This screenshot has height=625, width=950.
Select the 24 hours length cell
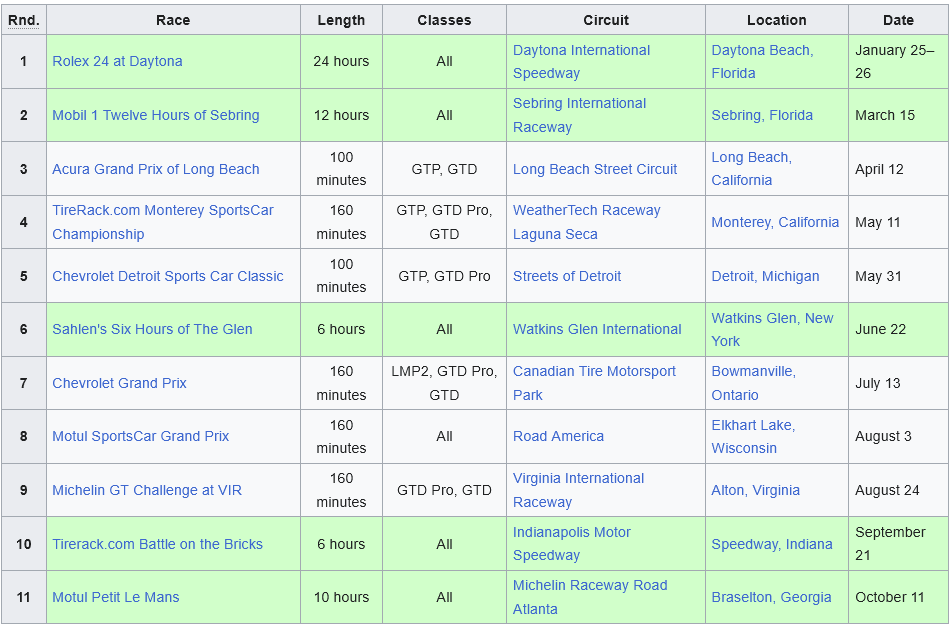pos(341,62)
